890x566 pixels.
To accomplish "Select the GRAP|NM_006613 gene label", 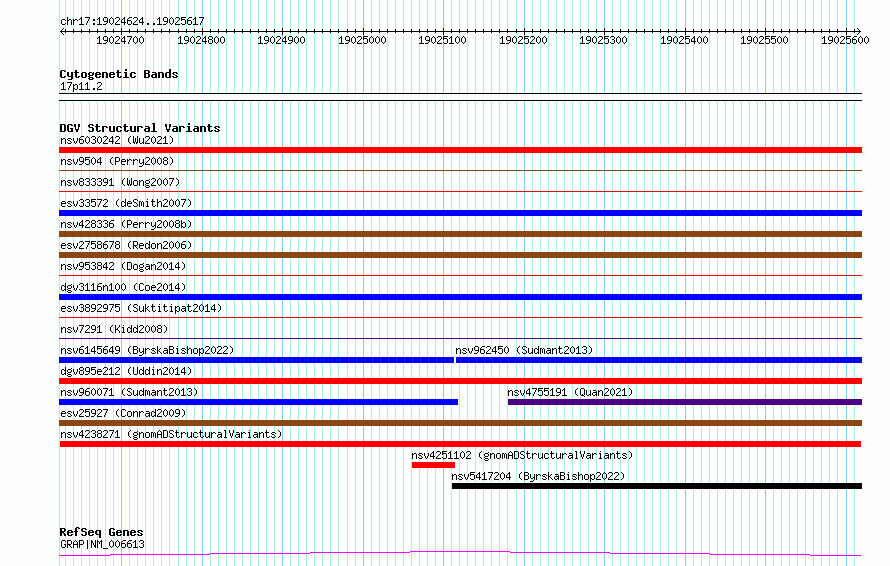I will point(102,544).
